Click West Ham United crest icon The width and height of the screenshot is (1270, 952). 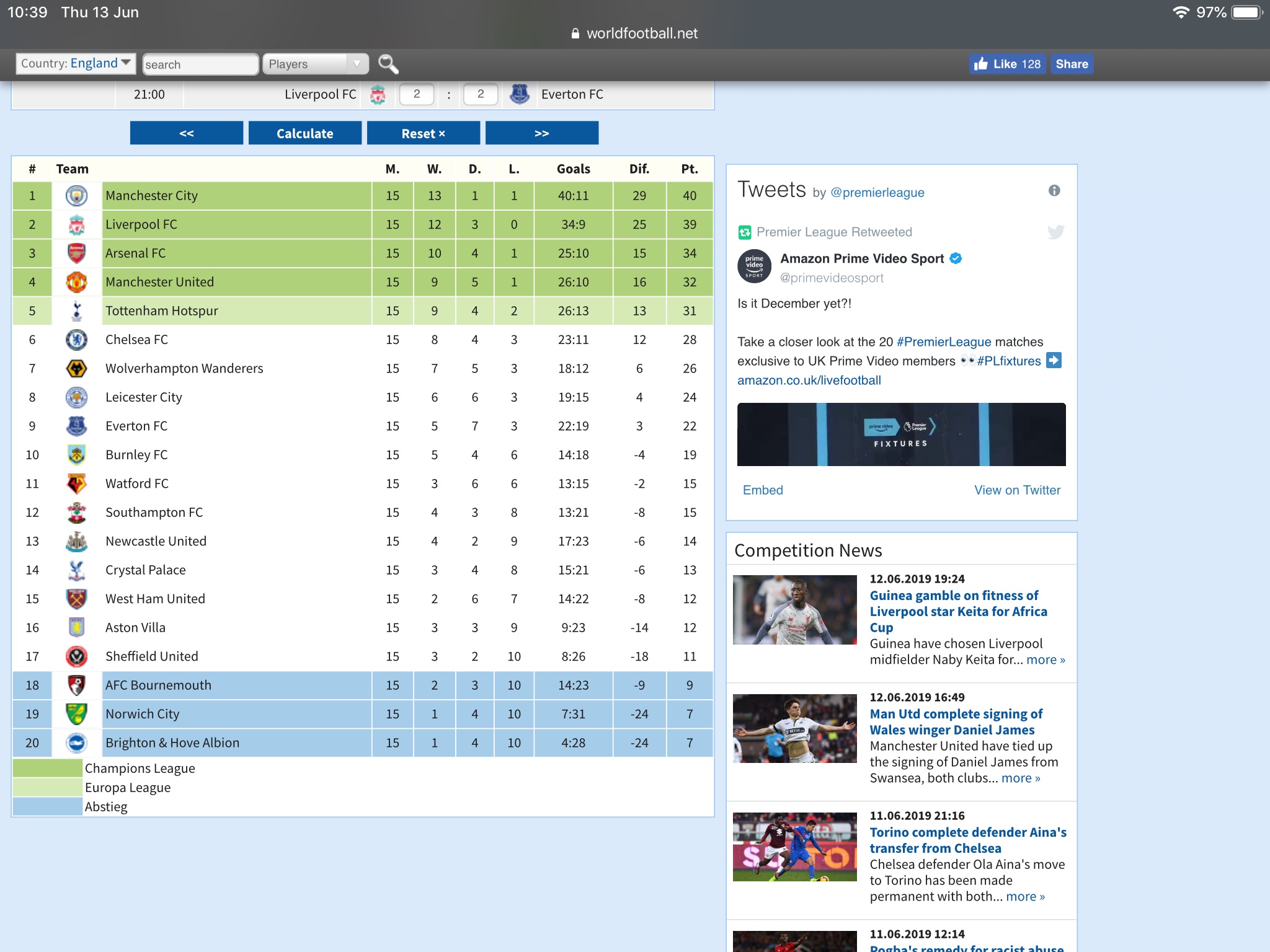(76, 599)
